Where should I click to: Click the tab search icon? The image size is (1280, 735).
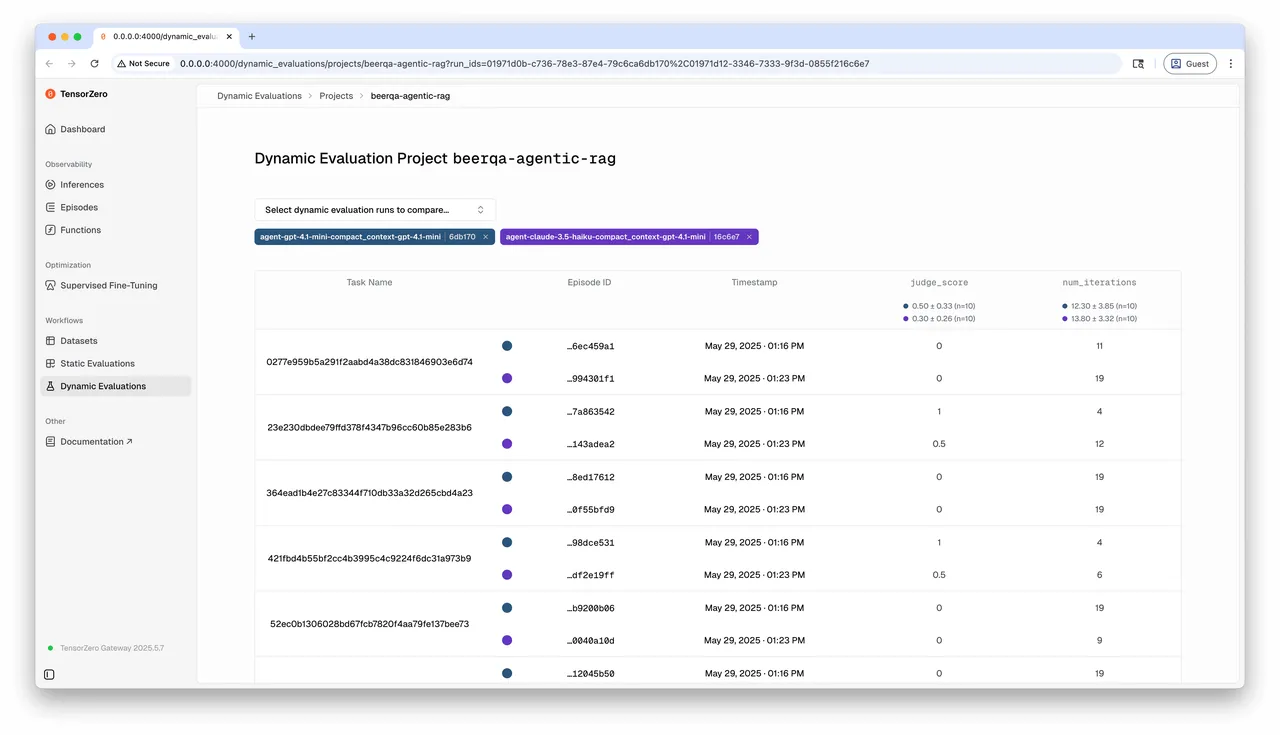(1138, 63)
